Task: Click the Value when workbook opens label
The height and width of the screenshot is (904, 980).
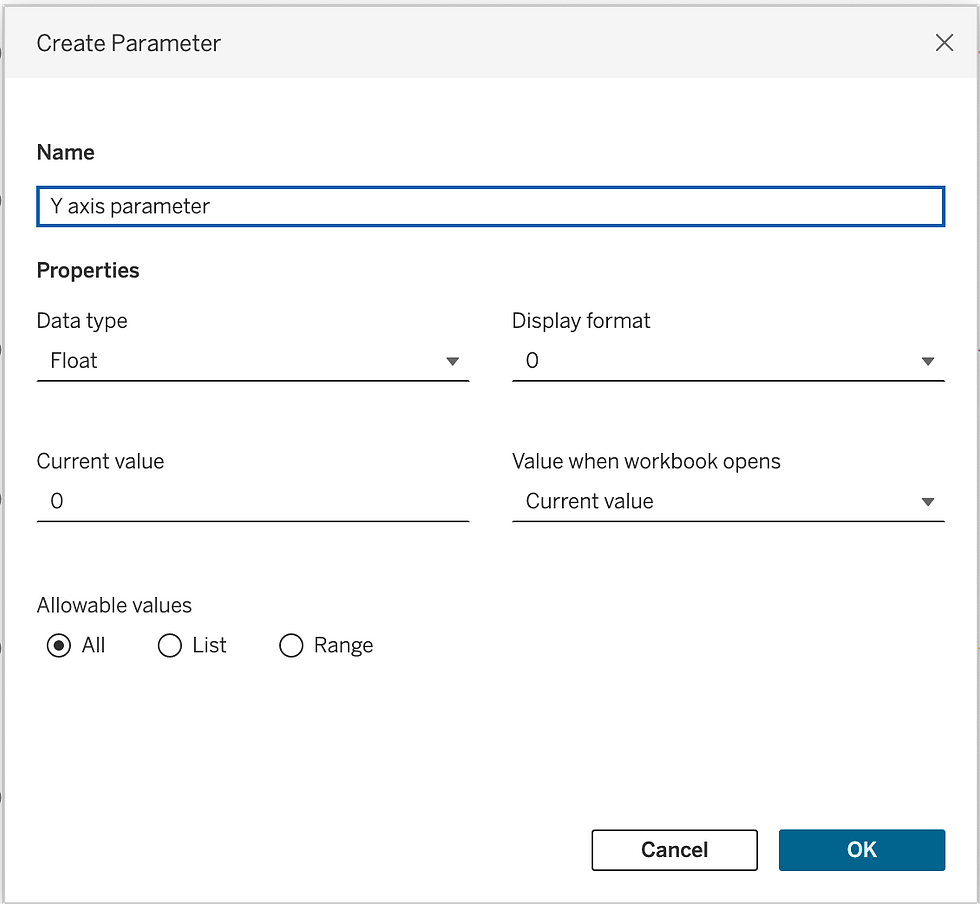Action: tap(646, 462)
